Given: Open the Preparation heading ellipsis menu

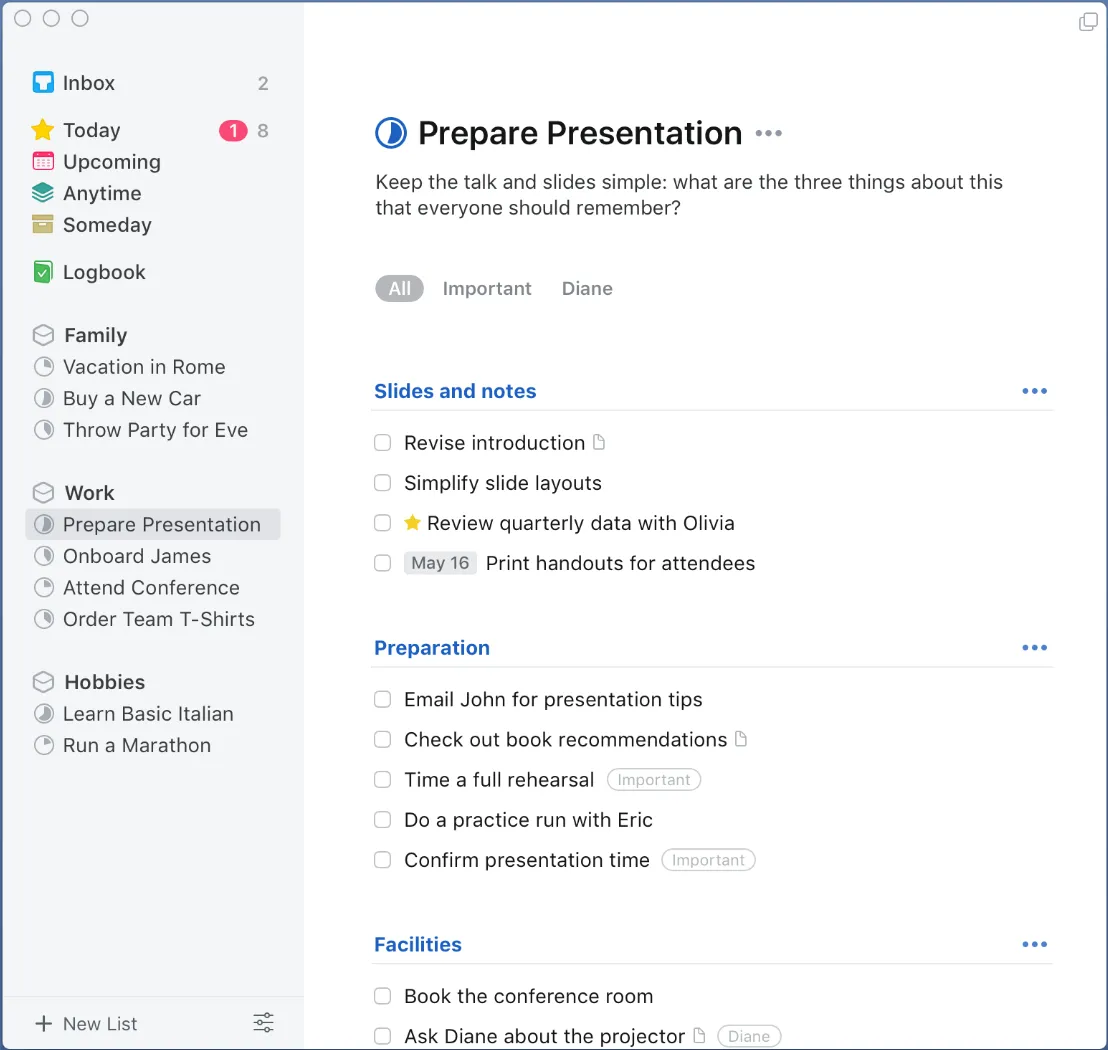Looking at the screenshot, I should coord(1034,648).
